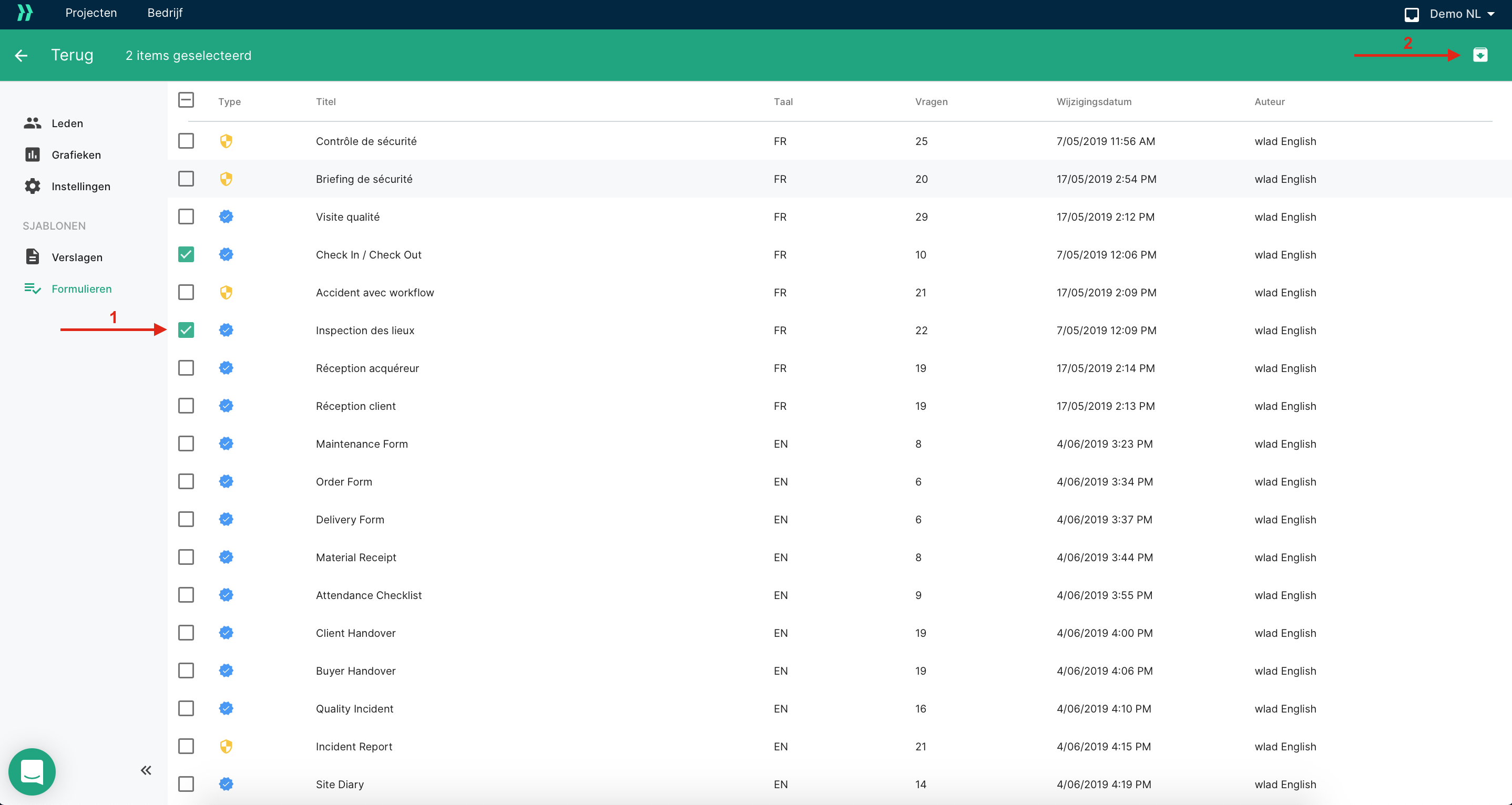The image size is (1512, 805).
Task: Click the back arrow next to Terug
Action: (x=21, y=55)
